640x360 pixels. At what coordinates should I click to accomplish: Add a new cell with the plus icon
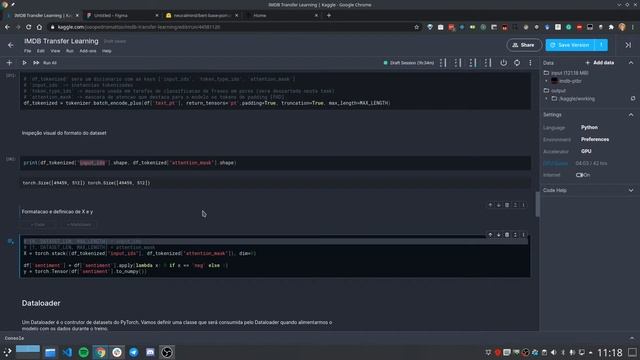click(9, 63)
